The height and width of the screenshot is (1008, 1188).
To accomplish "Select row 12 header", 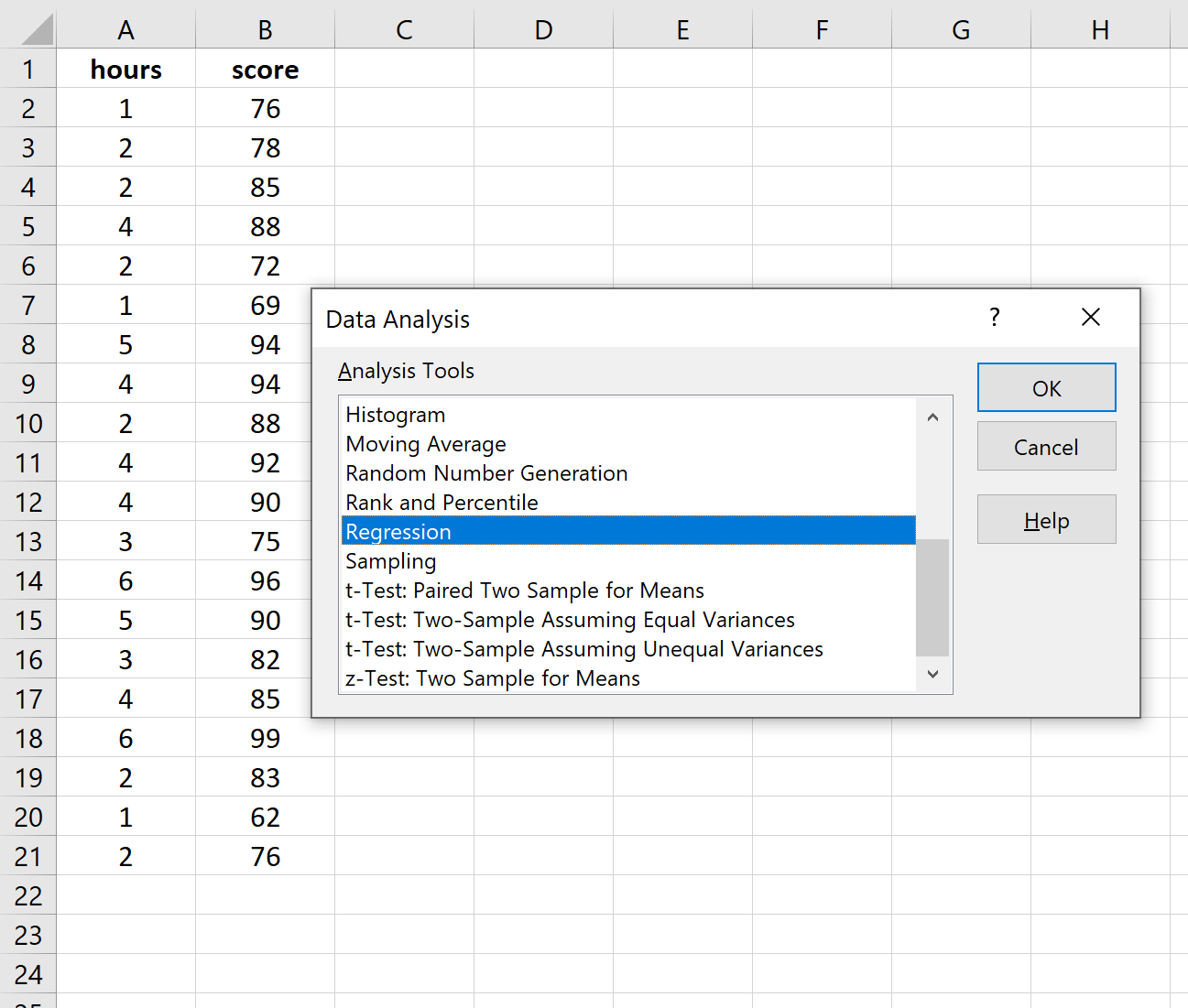I will [28, 502].
